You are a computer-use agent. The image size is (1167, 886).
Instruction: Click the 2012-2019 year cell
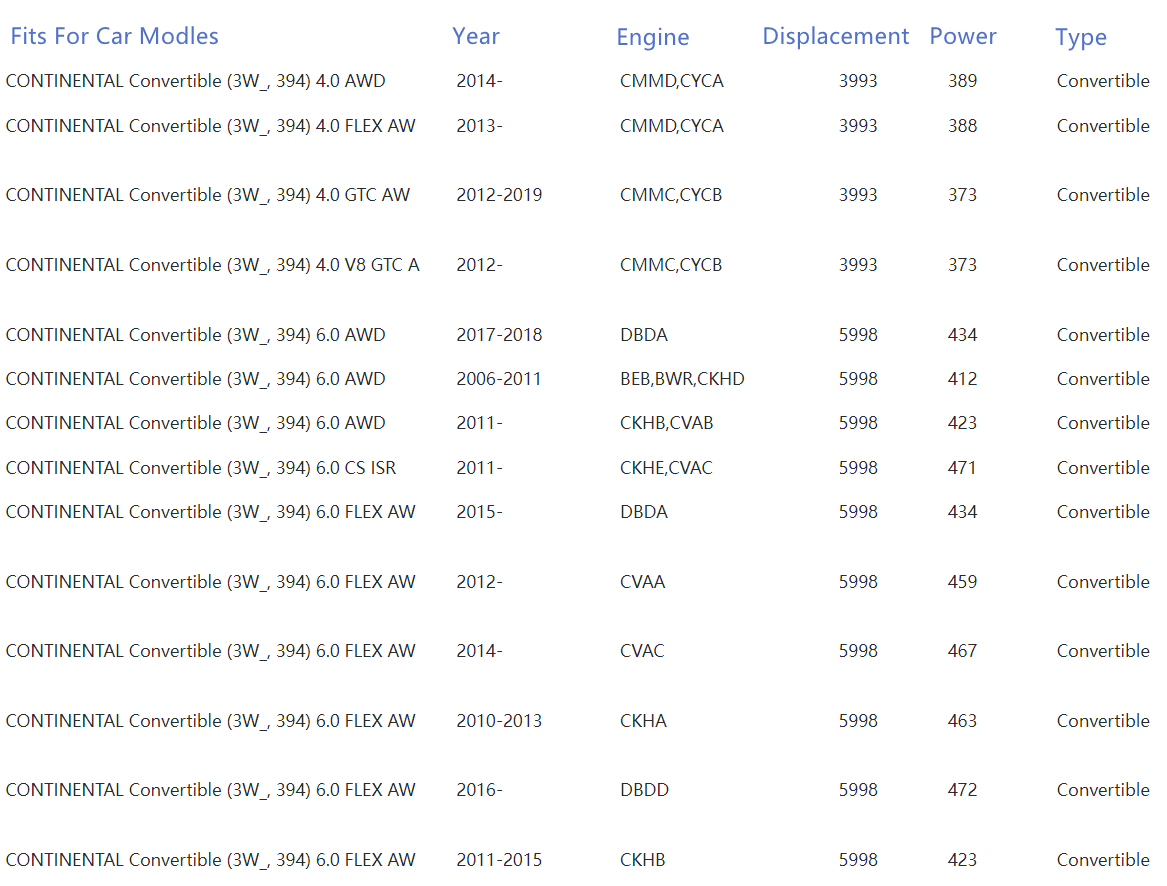[499, 195]
